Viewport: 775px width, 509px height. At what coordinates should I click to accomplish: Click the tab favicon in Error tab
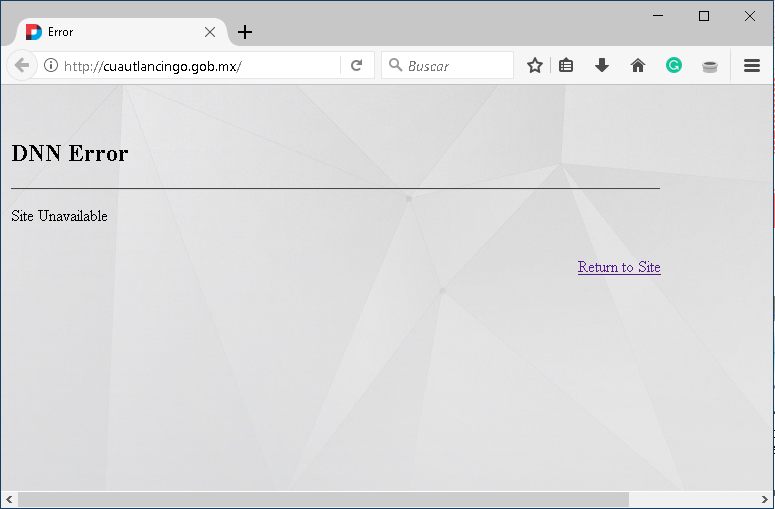[x=34, y=32]
